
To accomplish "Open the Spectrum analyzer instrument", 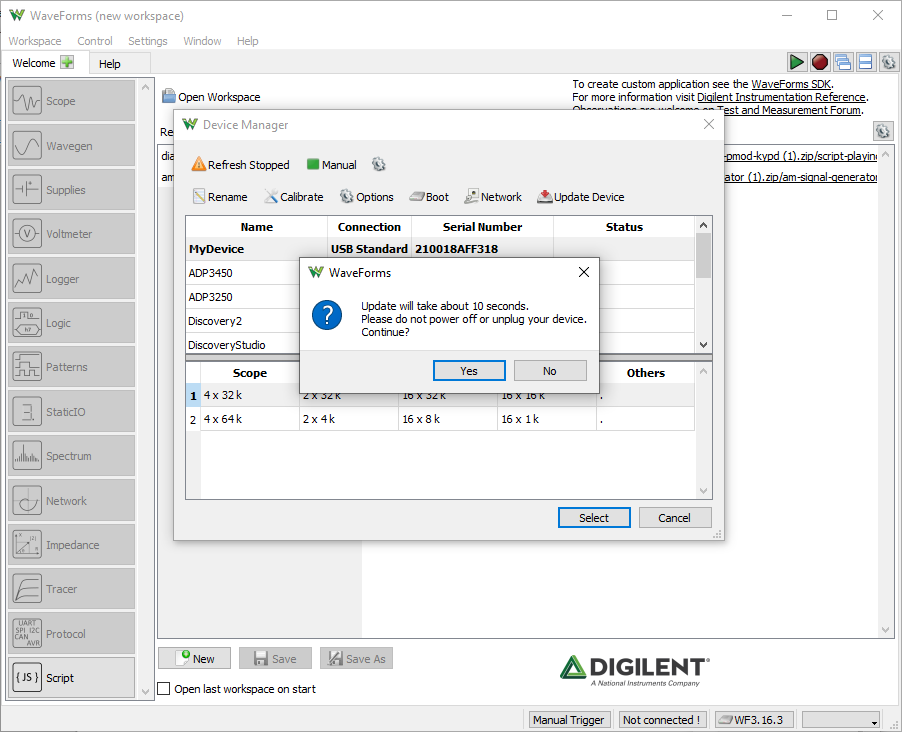I will pos(71,456).
